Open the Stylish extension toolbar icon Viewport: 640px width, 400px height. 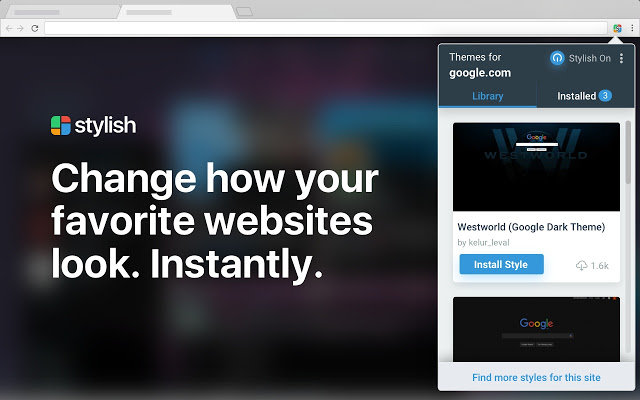pyautogui.click(x=617, y=28)
